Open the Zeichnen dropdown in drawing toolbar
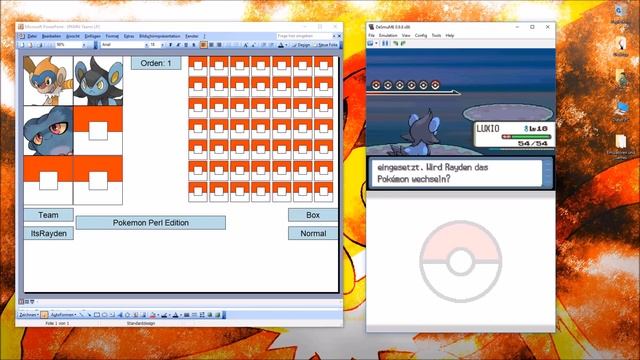The image size is (640, 360). (x=29, y=315)
